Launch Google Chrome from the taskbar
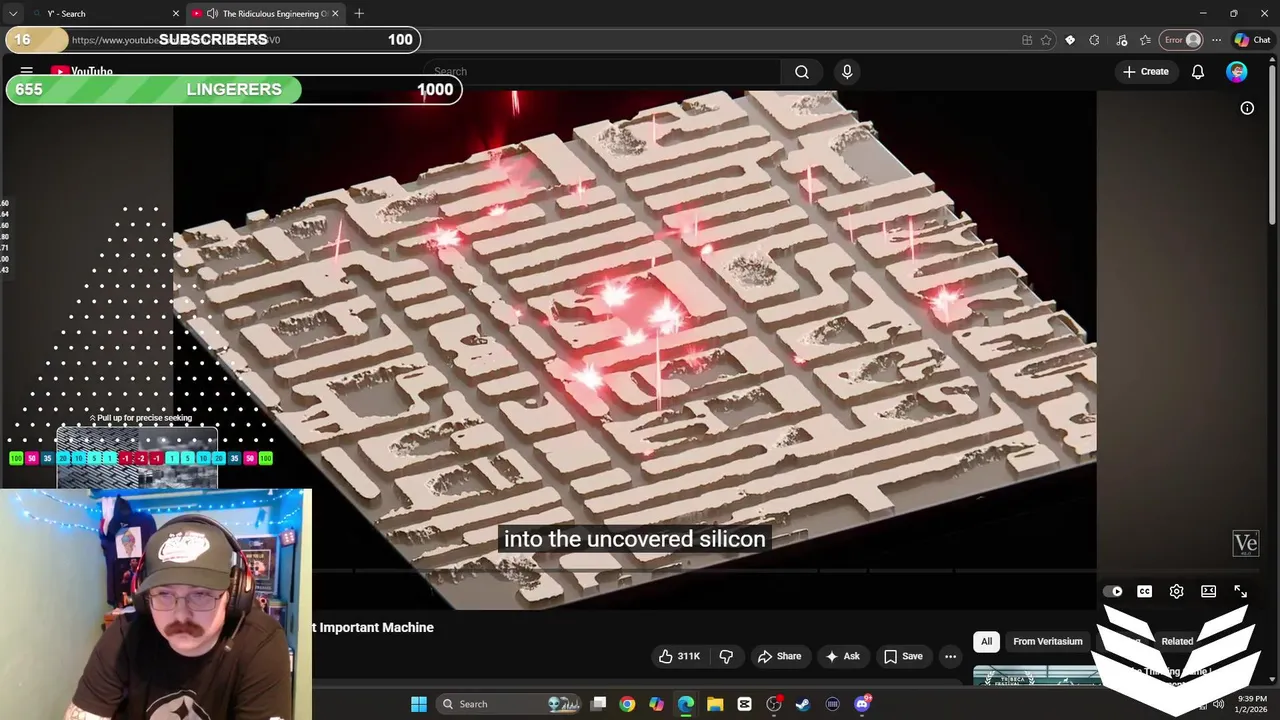The height and width of the screenshot is (720, 1280). pyautogui.click(x=627, y=704)
